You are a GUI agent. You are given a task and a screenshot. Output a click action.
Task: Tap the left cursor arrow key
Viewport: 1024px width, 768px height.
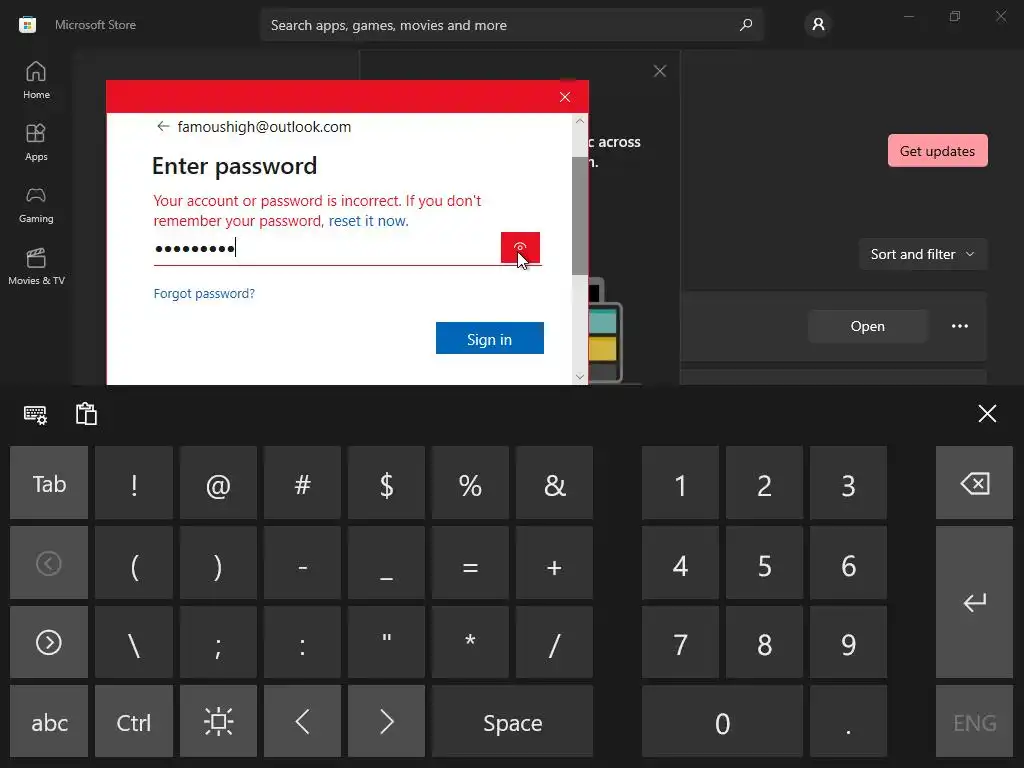point(302,722)
